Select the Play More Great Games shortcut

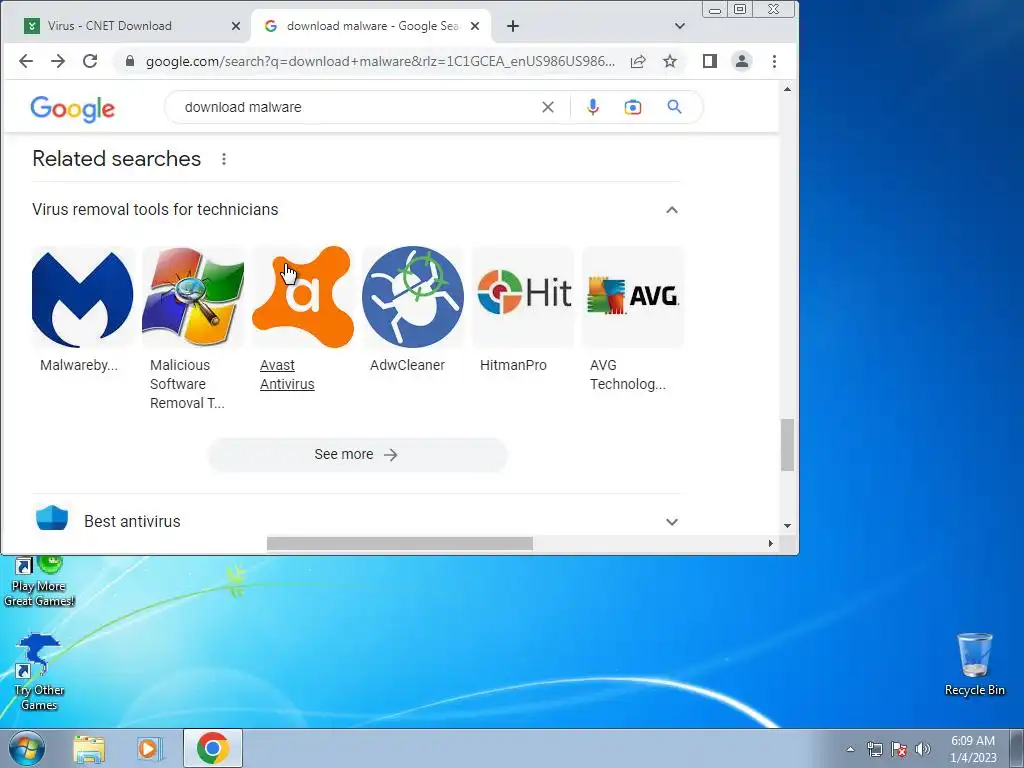click(39, 581)
